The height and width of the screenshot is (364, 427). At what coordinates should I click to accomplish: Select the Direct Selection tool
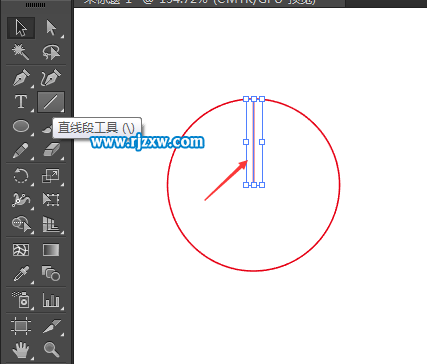click(x=51, y=27)
